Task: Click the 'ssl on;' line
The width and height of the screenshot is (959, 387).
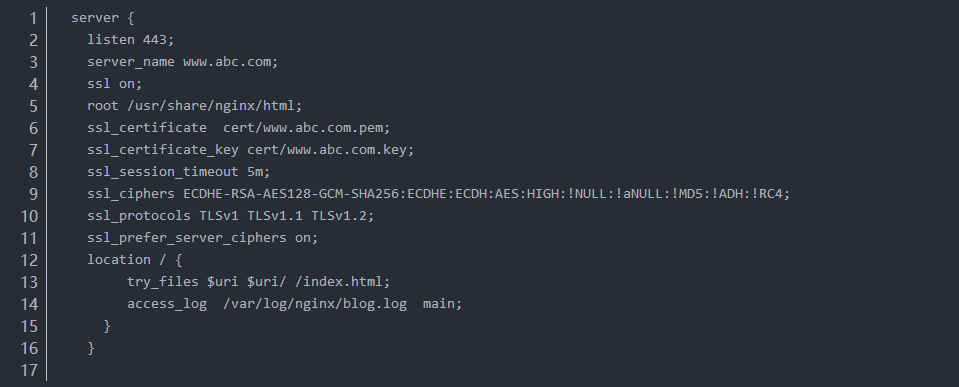Action: click(x=115, y=84)
